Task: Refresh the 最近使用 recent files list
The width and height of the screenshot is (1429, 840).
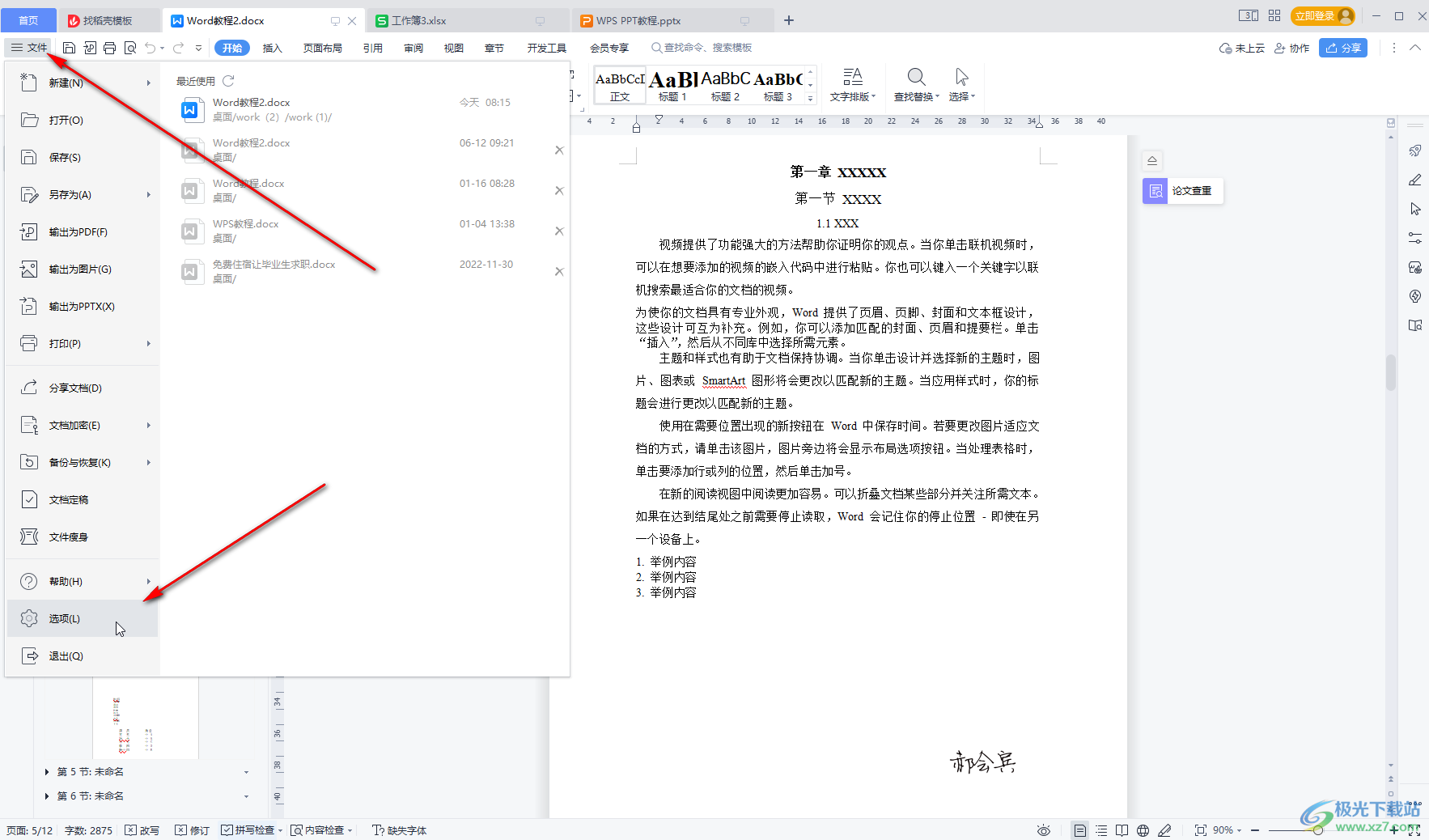Action: 228,81
